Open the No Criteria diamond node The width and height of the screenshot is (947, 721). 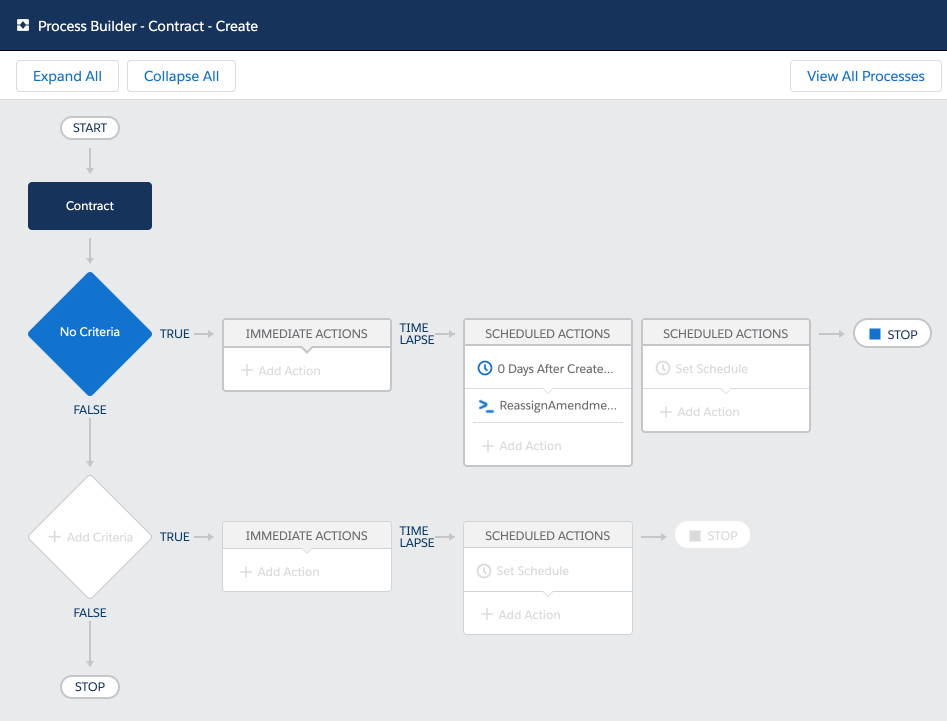pos(90,333)
